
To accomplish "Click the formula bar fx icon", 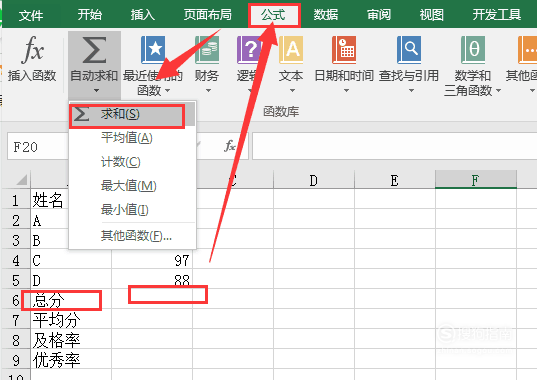I will tap(230, 146).
